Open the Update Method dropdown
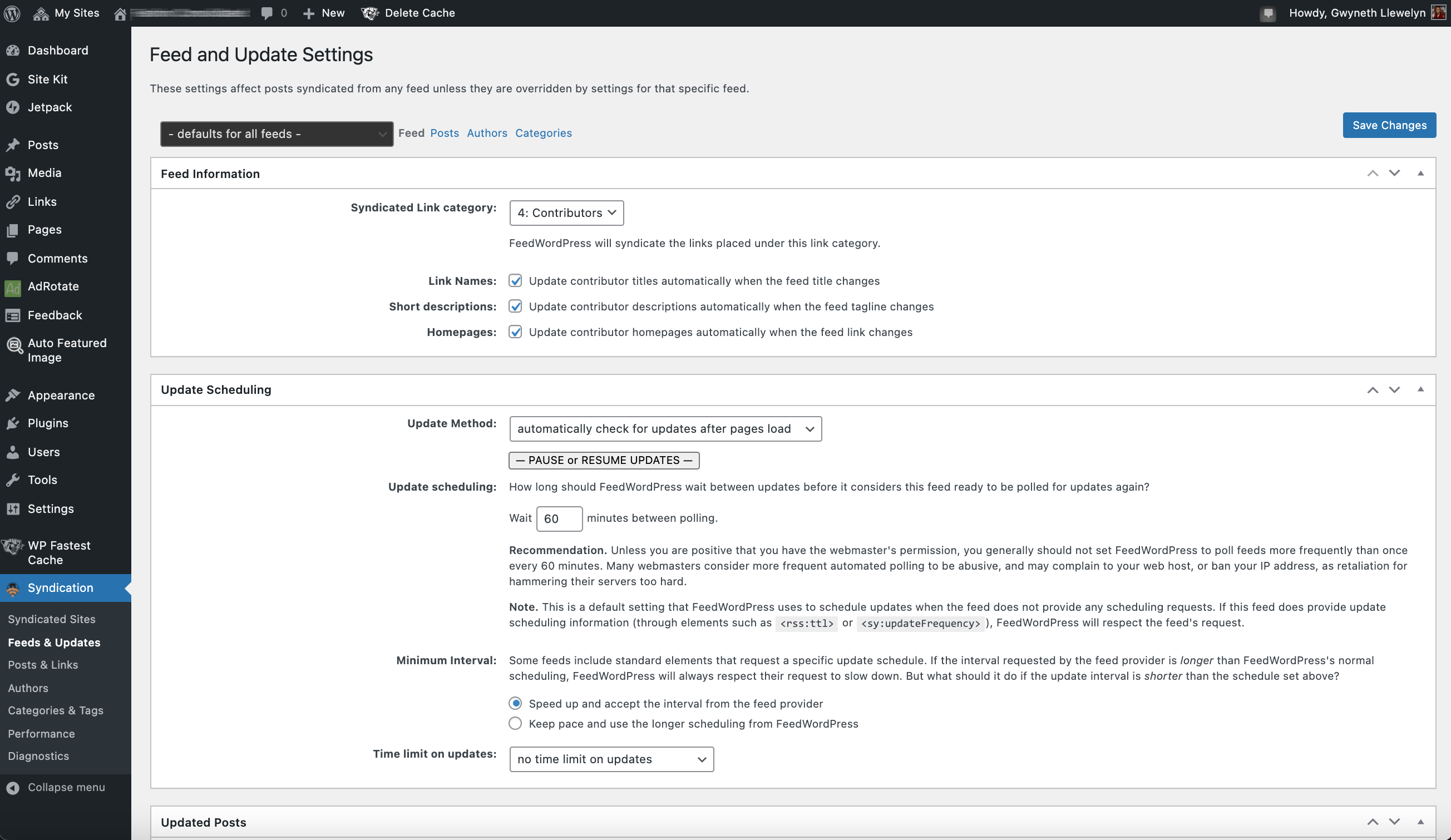The width and height of the screenshot is (1451, 840). (x=665, y=429)
